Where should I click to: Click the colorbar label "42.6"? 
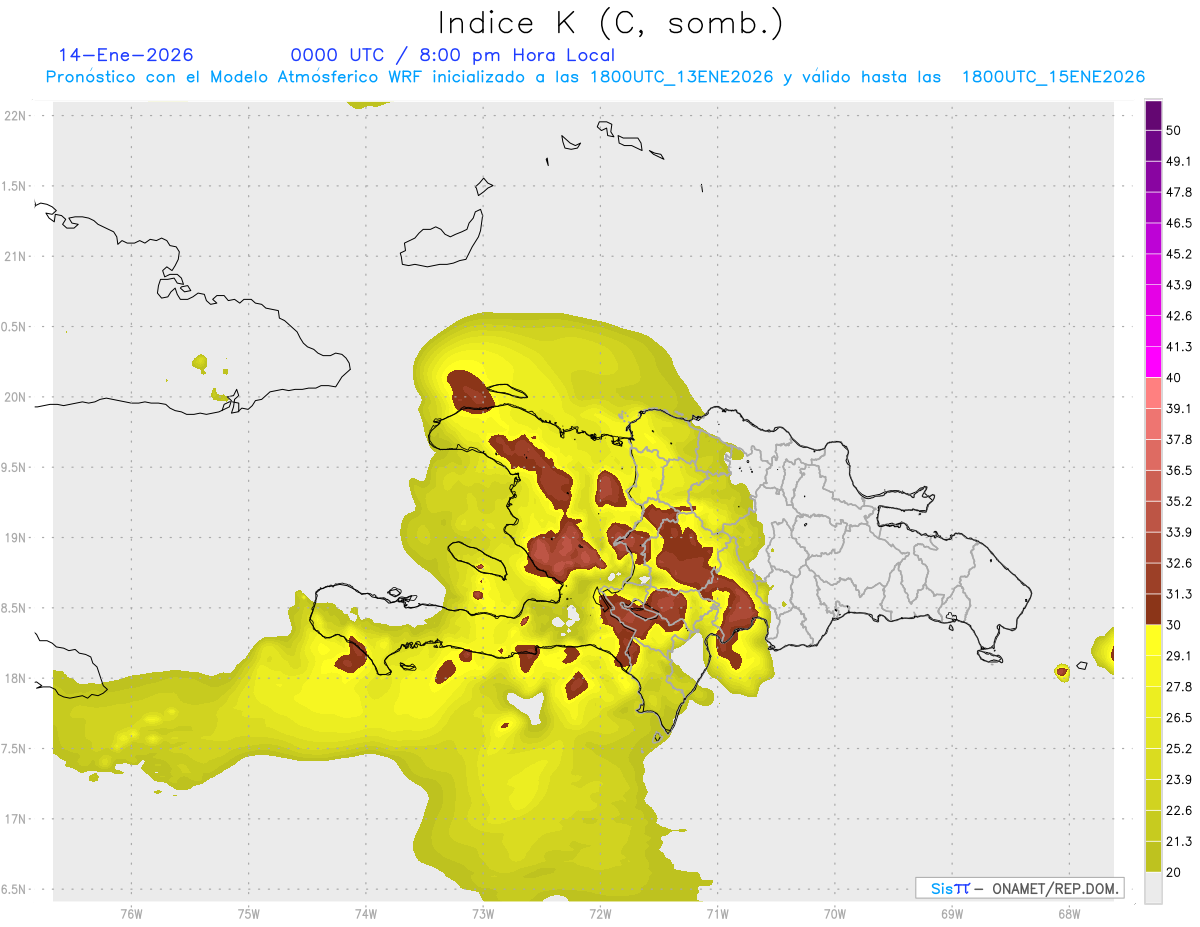pyautogui.click(x=1179, y=316)
